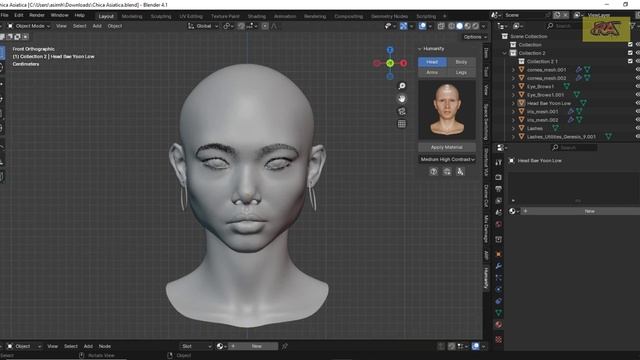
Task: Click the Z axis blue gizmo ball
Action: coord(390,50)
